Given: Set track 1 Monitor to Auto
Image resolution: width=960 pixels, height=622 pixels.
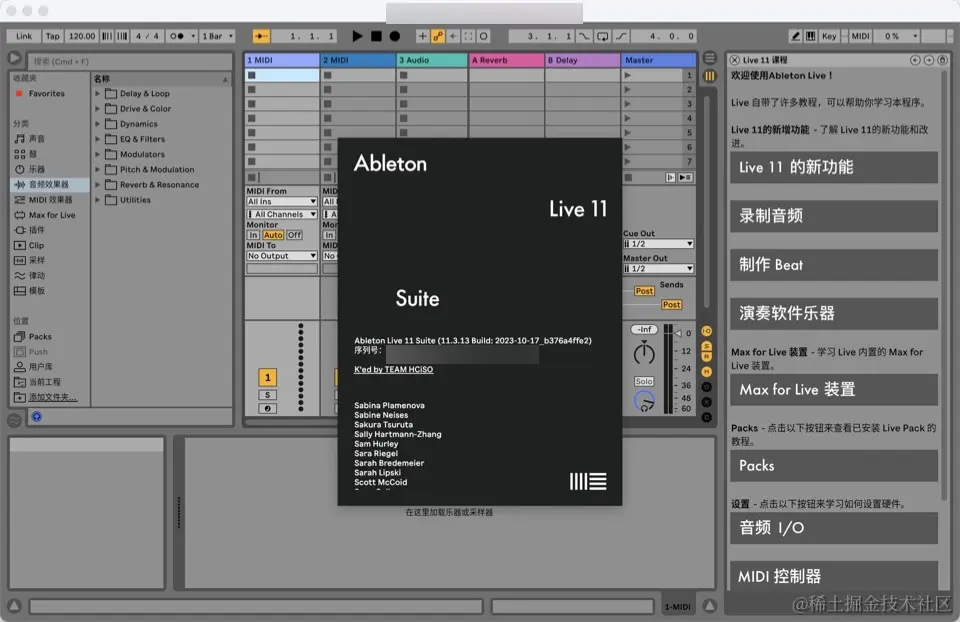Looking at the screenshot, I should coord(273,235).
